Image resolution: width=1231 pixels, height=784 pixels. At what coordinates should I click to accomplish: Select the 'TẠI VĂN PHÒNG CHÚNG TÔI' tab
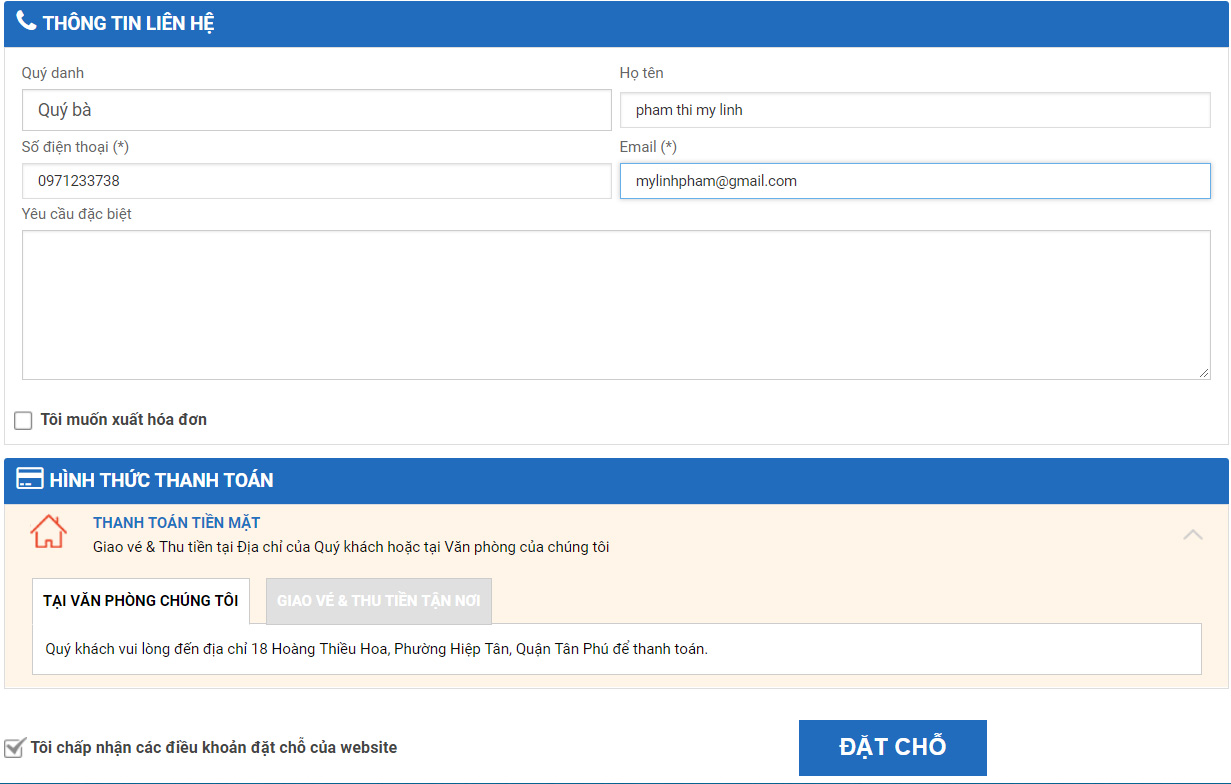click(141, 601)
